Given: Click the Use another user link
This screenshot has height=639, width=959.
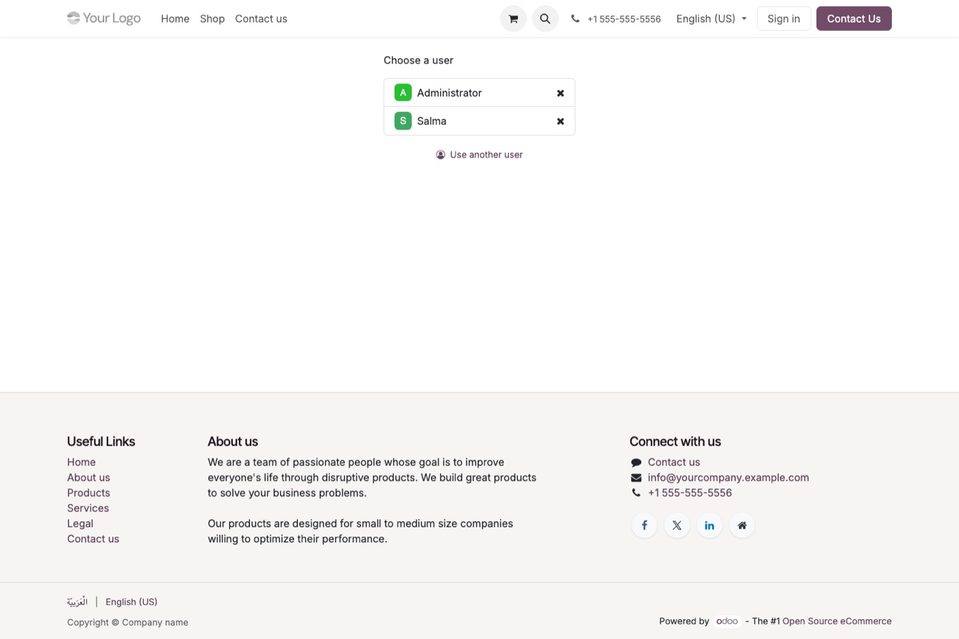Looking at the screenshot, I should [x=480, y=155].
